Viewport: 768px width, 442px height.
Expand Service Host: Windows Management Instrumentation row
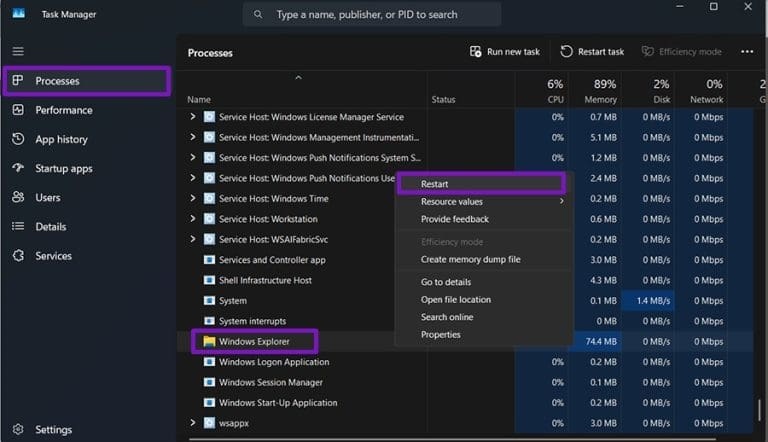click(192, 137)
